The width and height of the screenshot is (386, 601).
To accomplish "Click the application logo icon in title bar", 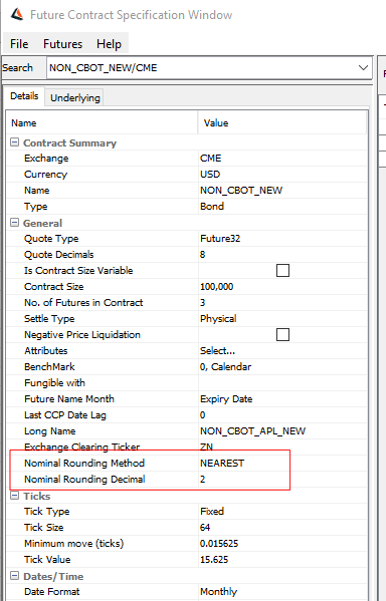I will [x=17, y=15].
